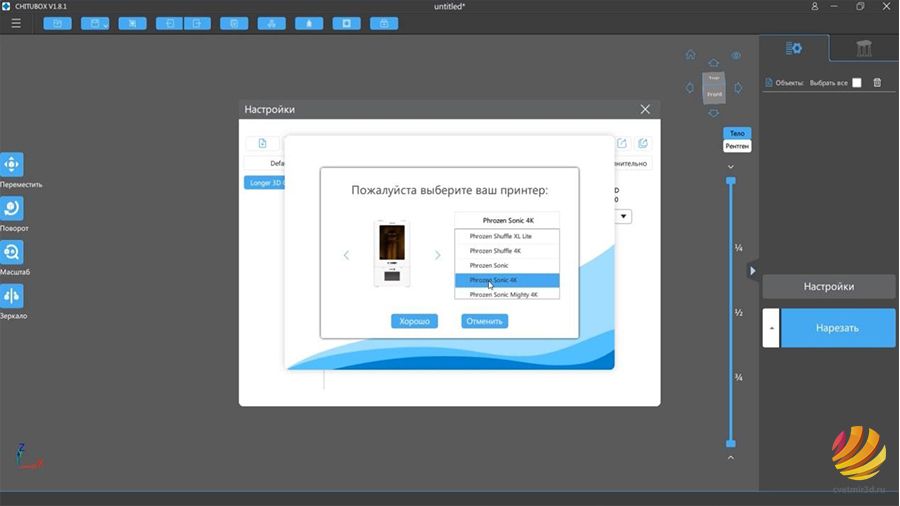
Task: Click the top handle of the layer slider
Action: pos(731,181)
